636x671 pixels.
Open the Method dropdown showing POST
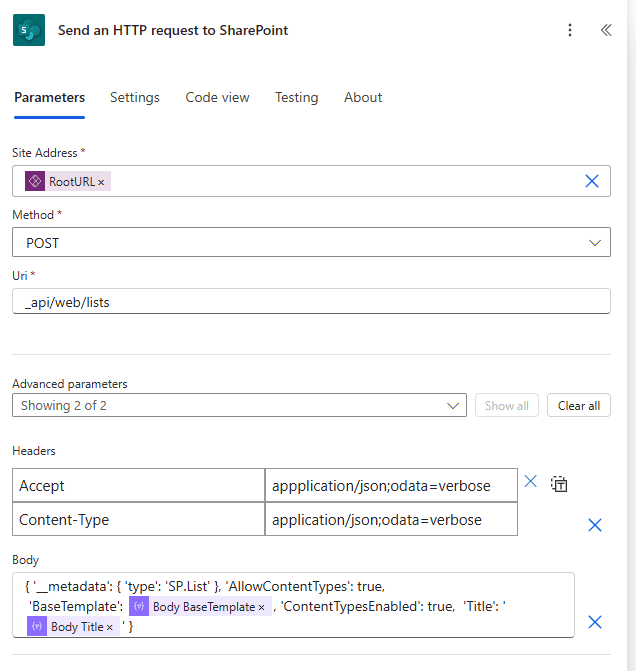(x=311, y=243)
